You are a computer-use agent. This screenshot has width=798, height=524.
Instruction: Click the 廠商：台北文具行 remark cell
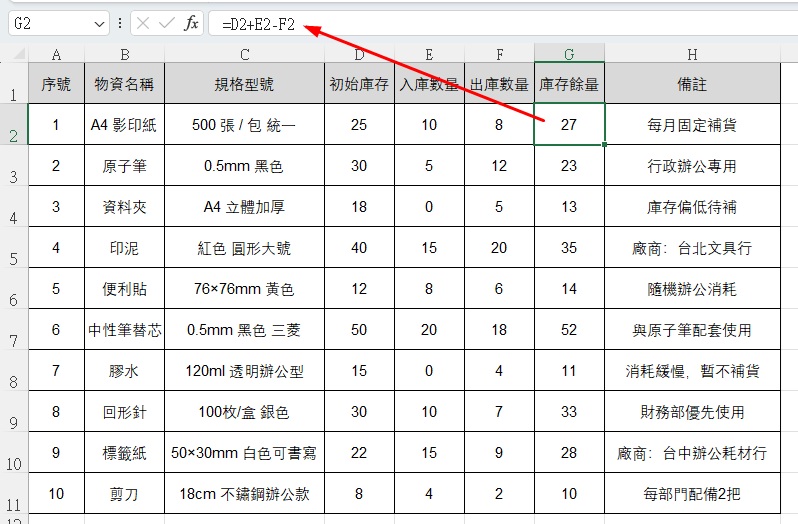click(692, 248)
